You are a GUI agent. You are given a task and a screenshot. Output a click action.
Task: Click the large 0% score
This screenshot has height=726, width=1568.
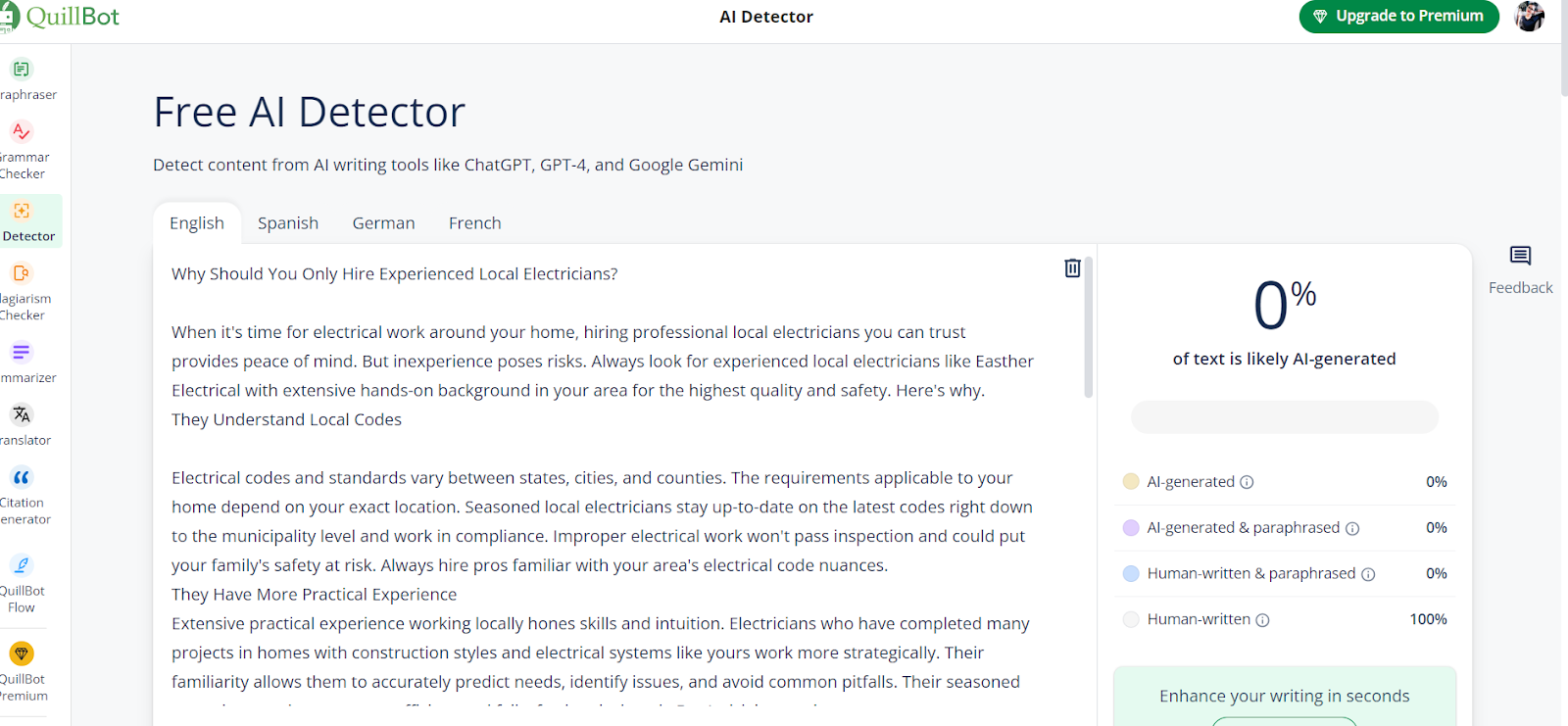click(x=1285, y=305)
